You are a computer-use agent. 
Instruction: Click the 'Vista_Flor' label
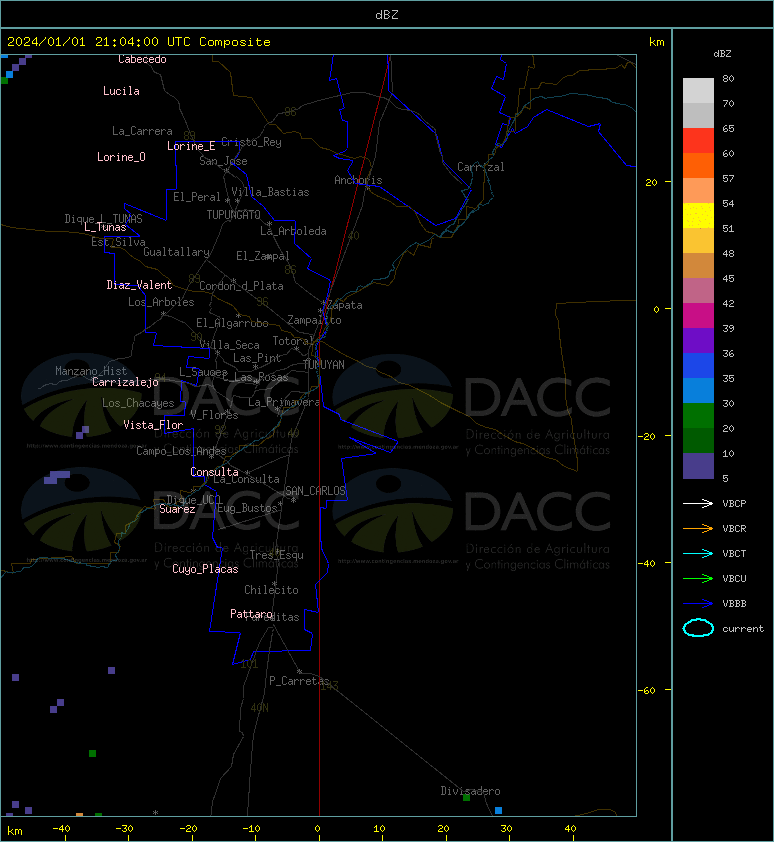153,425
